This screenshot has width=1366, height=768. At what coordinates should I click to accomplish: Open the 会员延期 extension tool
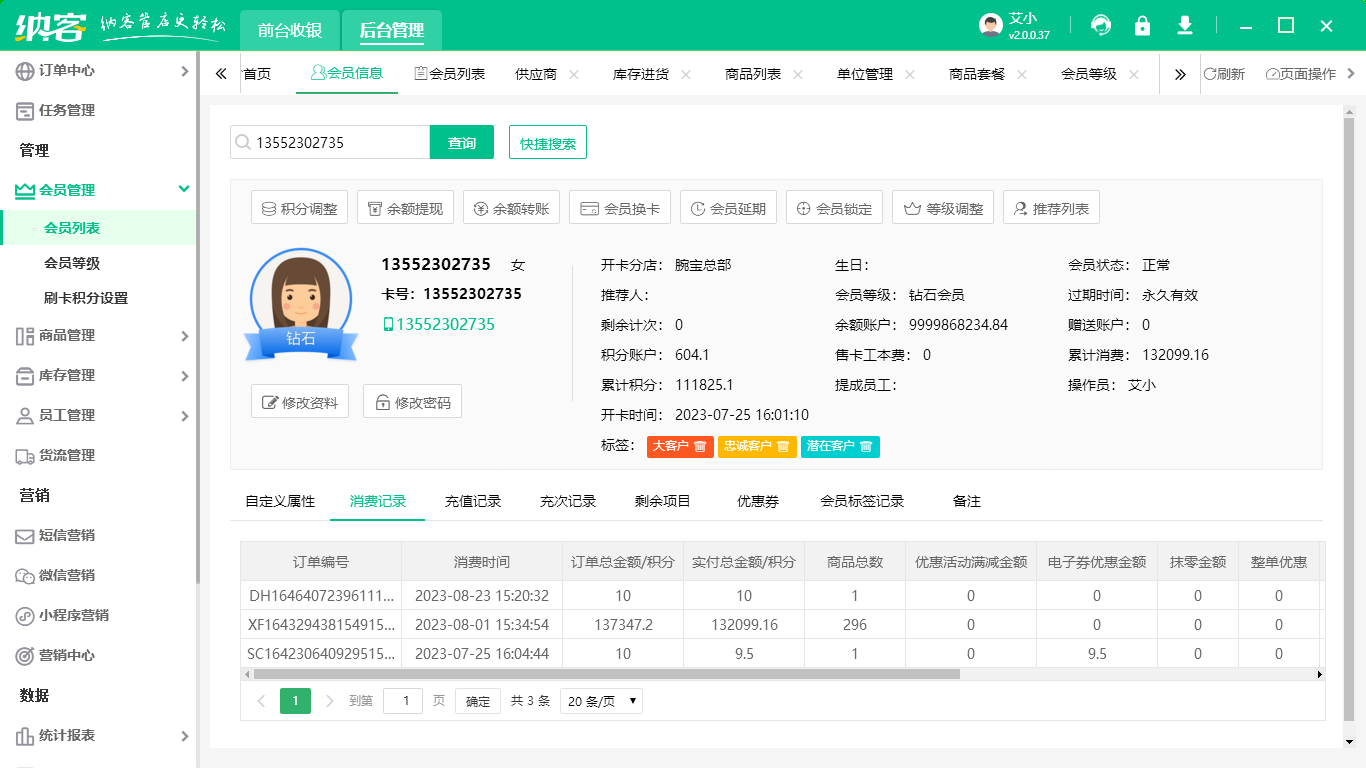click(729, 207)
